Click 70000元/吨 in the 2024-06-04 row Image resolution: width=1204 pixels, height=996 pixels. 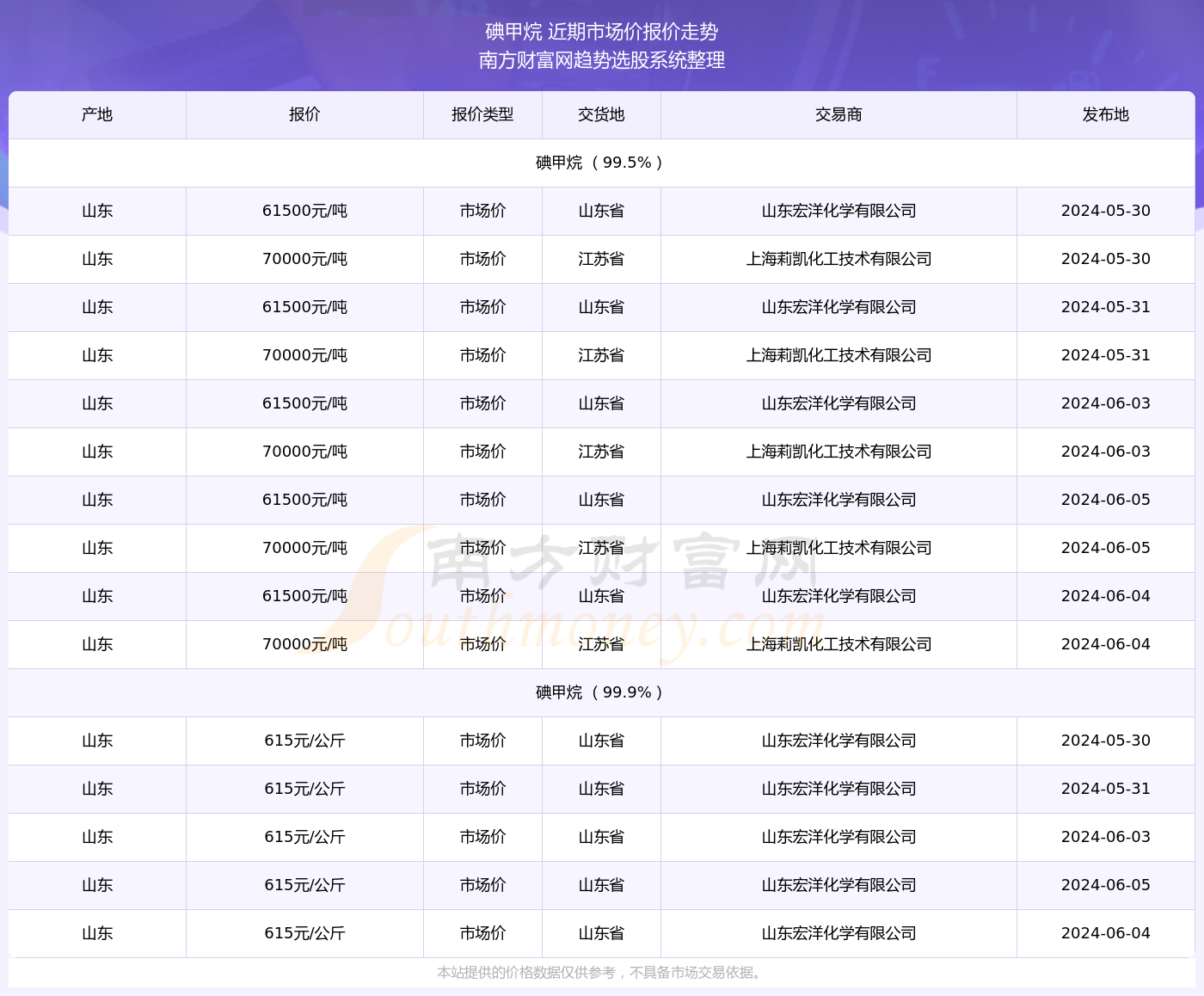pos(304,644)
